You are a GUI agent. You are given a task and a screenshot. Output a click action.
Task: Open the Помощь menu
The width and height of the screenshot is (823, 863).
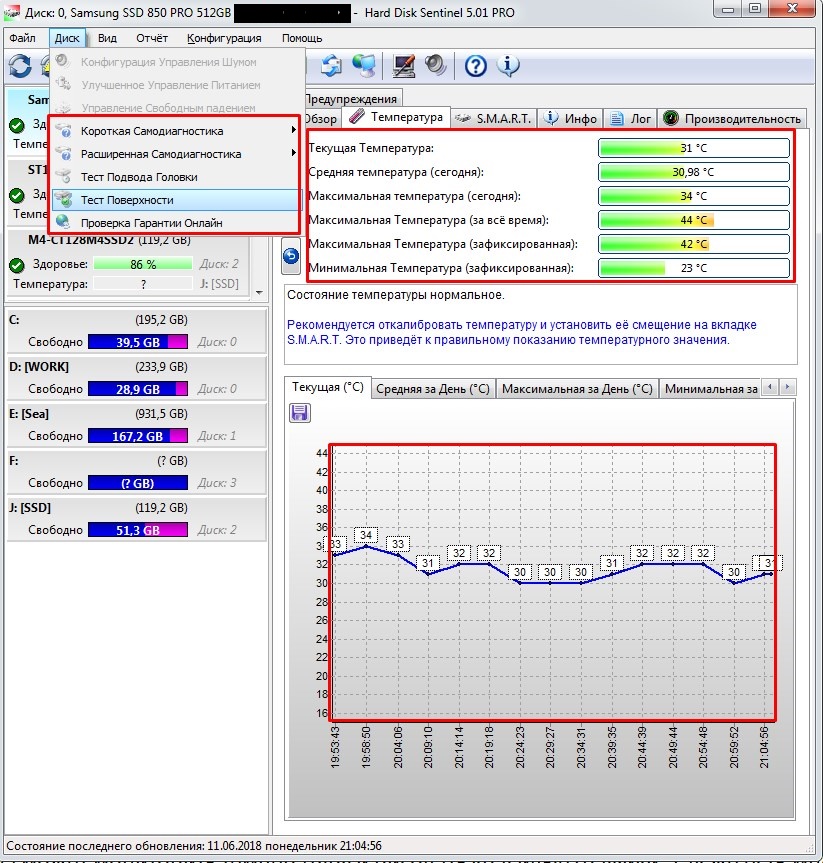coord(302,38)
